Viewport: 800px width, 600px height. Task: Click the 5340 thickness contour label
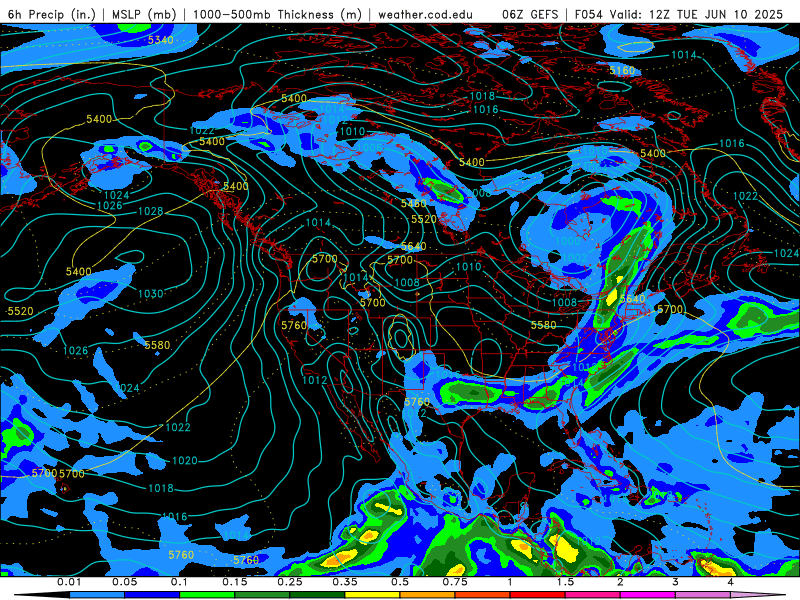(x=160, y=40)
